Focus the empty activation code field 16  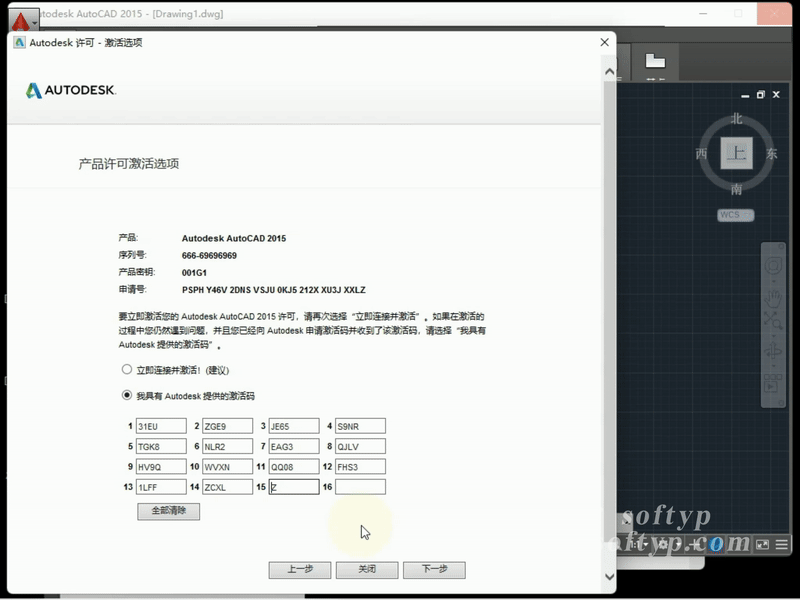pos(360,487)
